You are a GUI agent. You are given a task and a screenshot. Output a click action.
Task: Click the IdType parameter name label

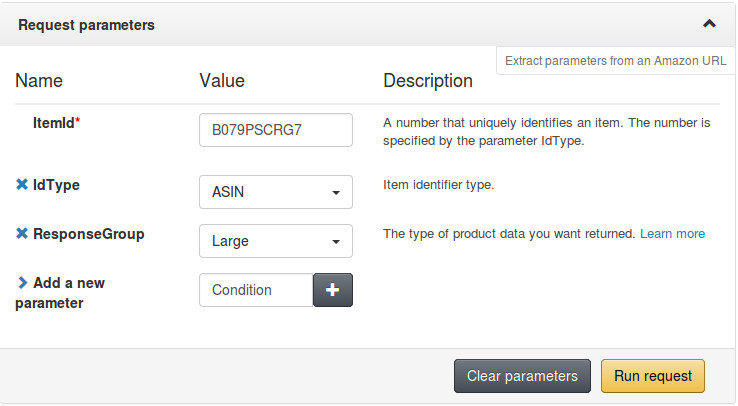click(56, 185)
